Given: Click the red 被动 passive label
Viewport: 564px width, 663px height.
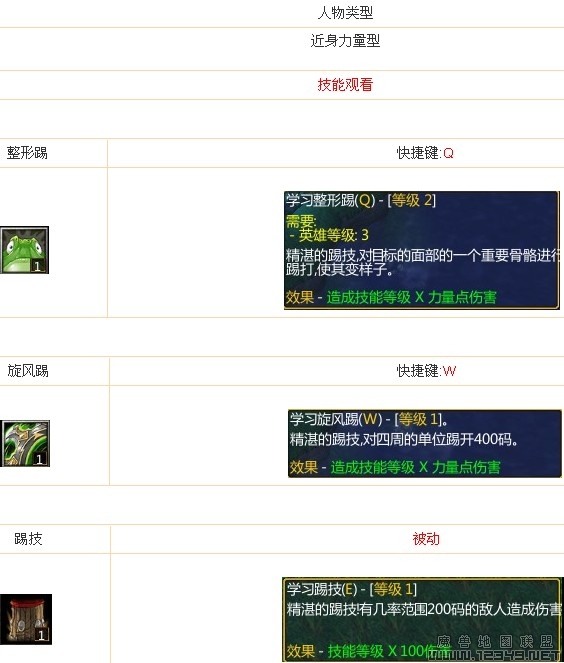Looking at the screenshot, I should point(426,539).
